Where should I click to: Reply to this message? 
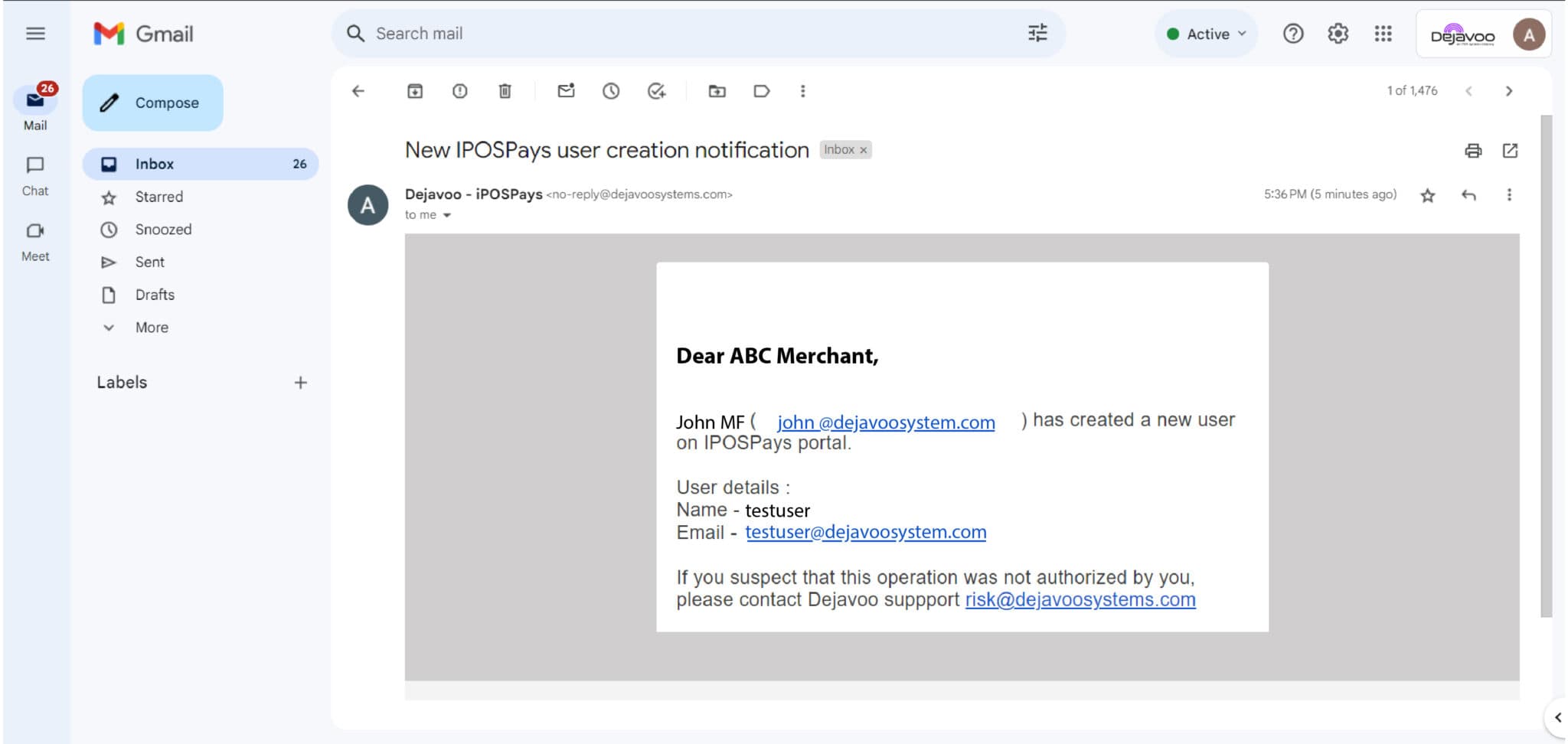(1468, 195)
